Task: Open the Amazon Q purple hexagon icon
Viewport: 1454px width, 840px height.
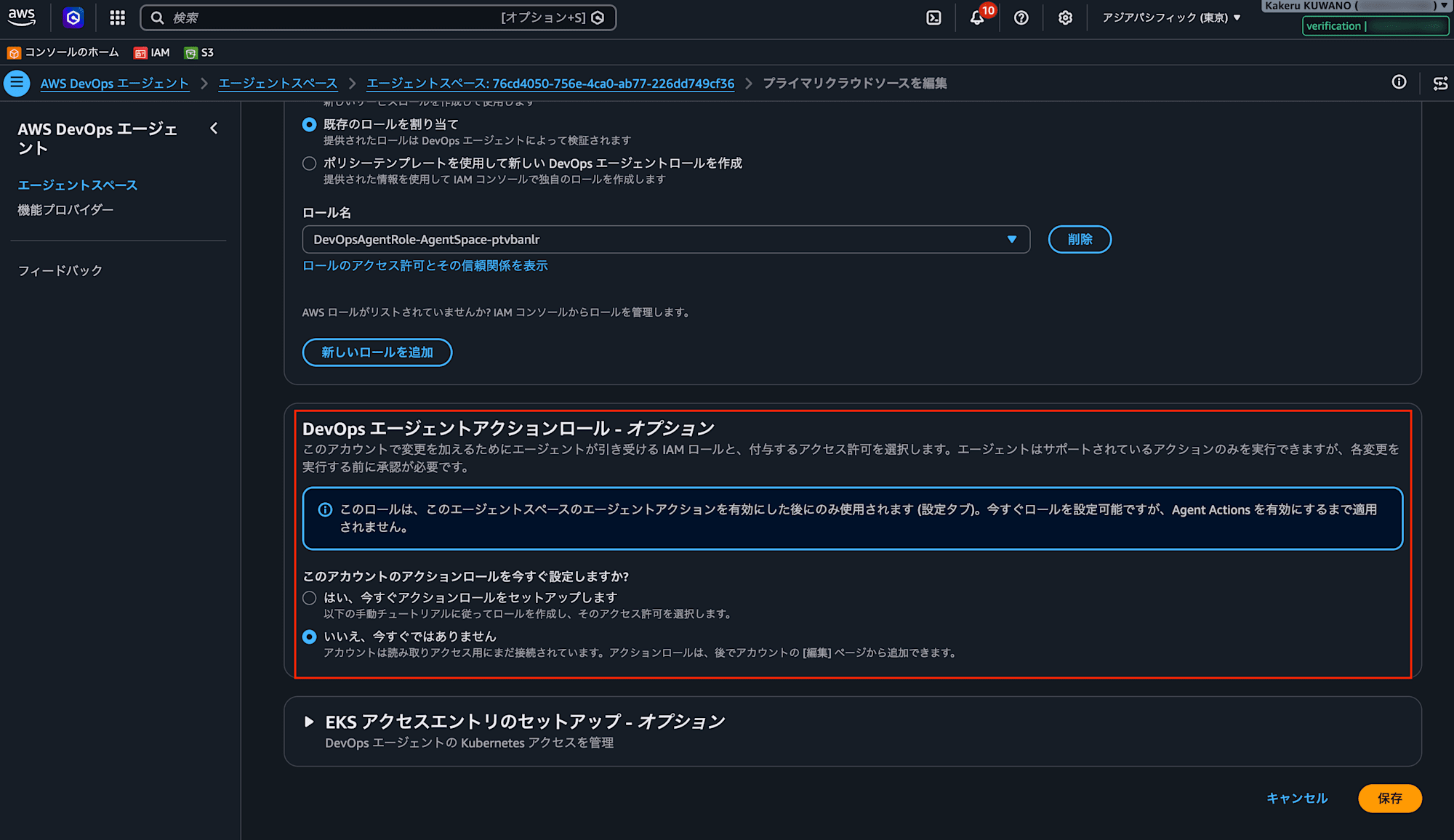Action: pos(73,17)
